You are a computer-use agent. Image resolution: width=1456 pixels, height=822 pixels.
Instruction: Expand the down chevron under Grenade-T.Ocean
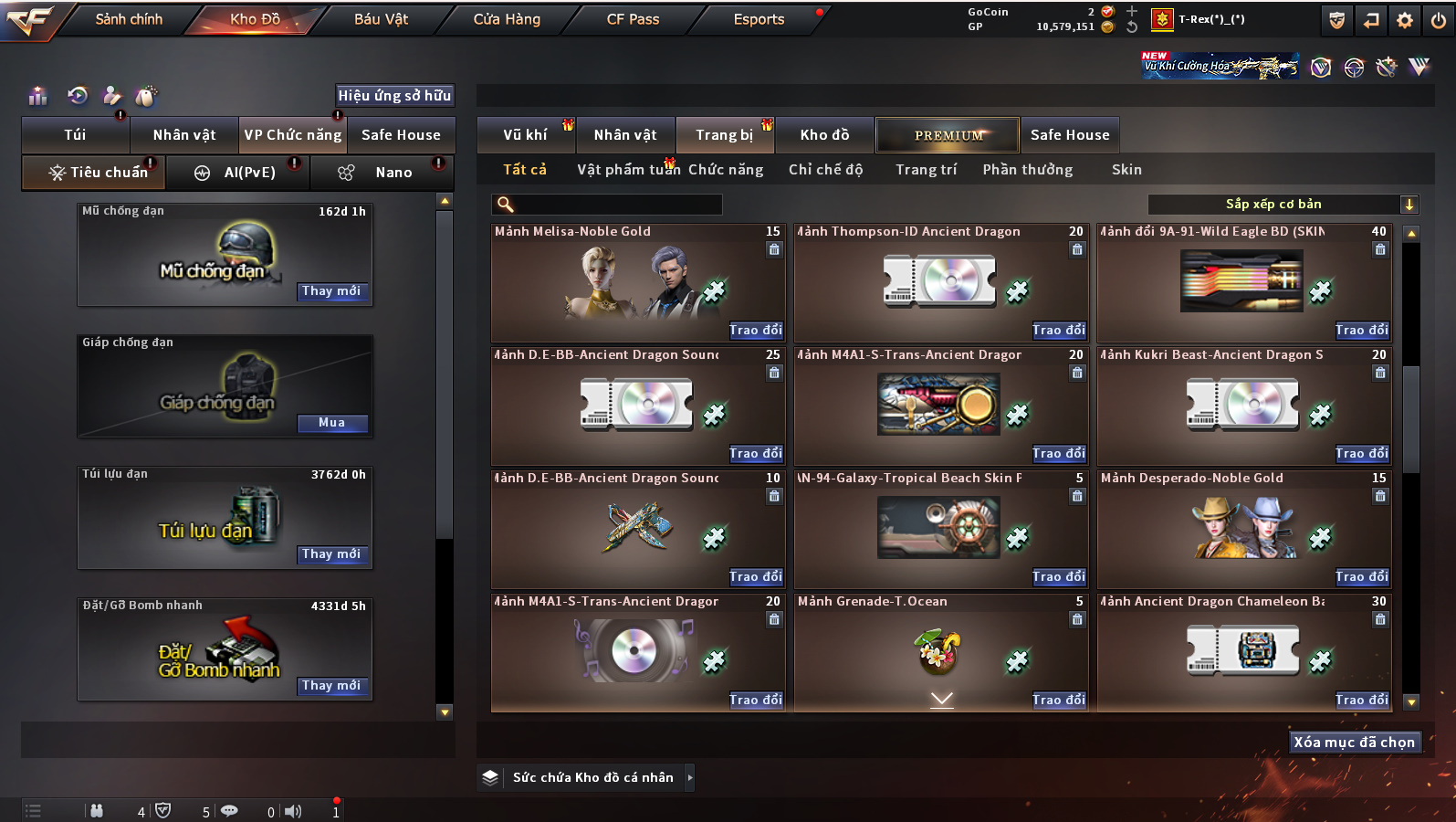[942, 700]
